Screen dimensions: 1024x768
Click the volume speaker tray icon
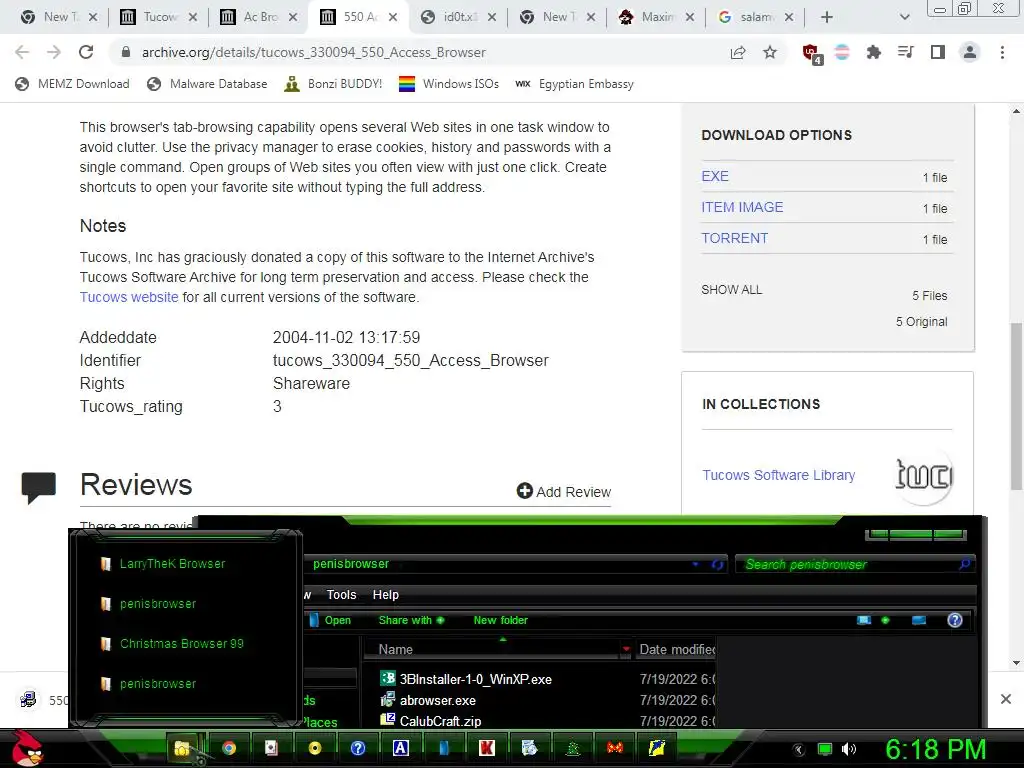[x=848, y=749]
